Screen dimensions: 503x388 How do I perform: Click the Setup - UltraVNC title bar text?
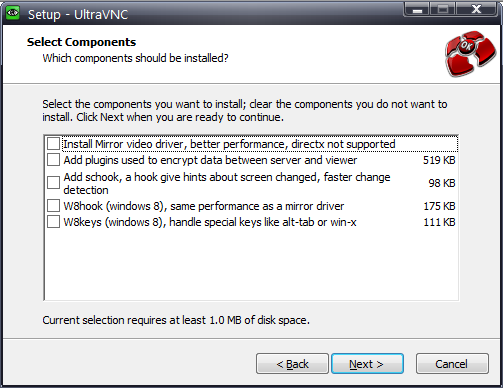coord(78,14)
